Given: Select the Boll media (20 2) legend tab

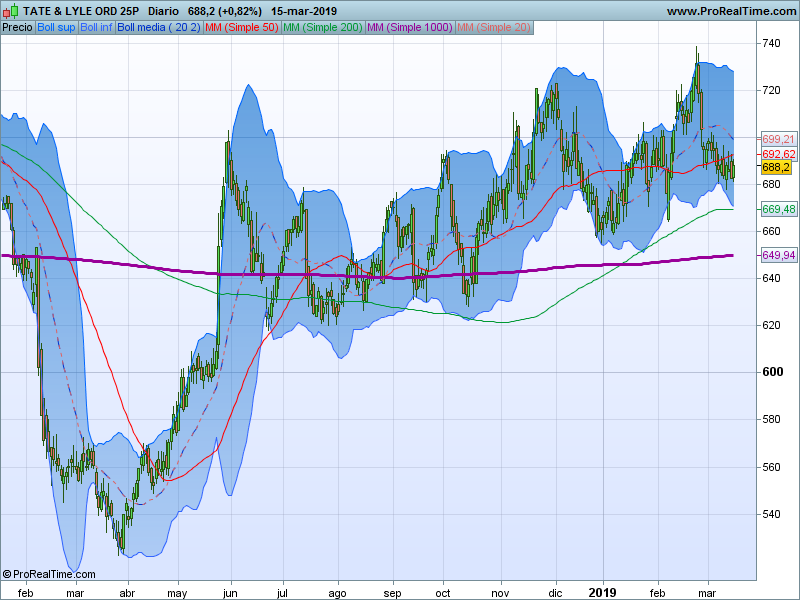Looking at the screenshot, I should (159, 28).
